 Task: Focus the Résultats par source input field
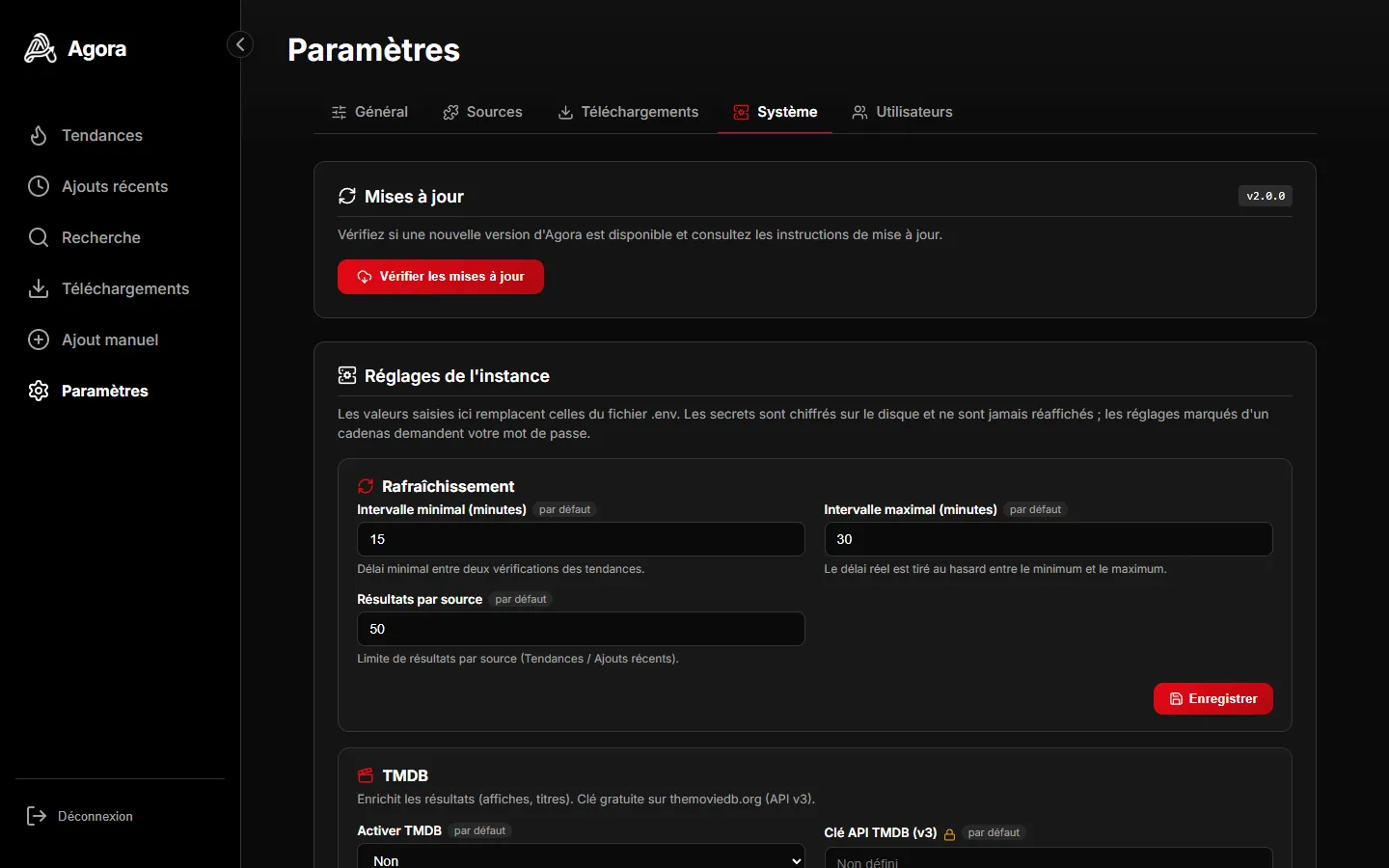[x=581, y=629]
